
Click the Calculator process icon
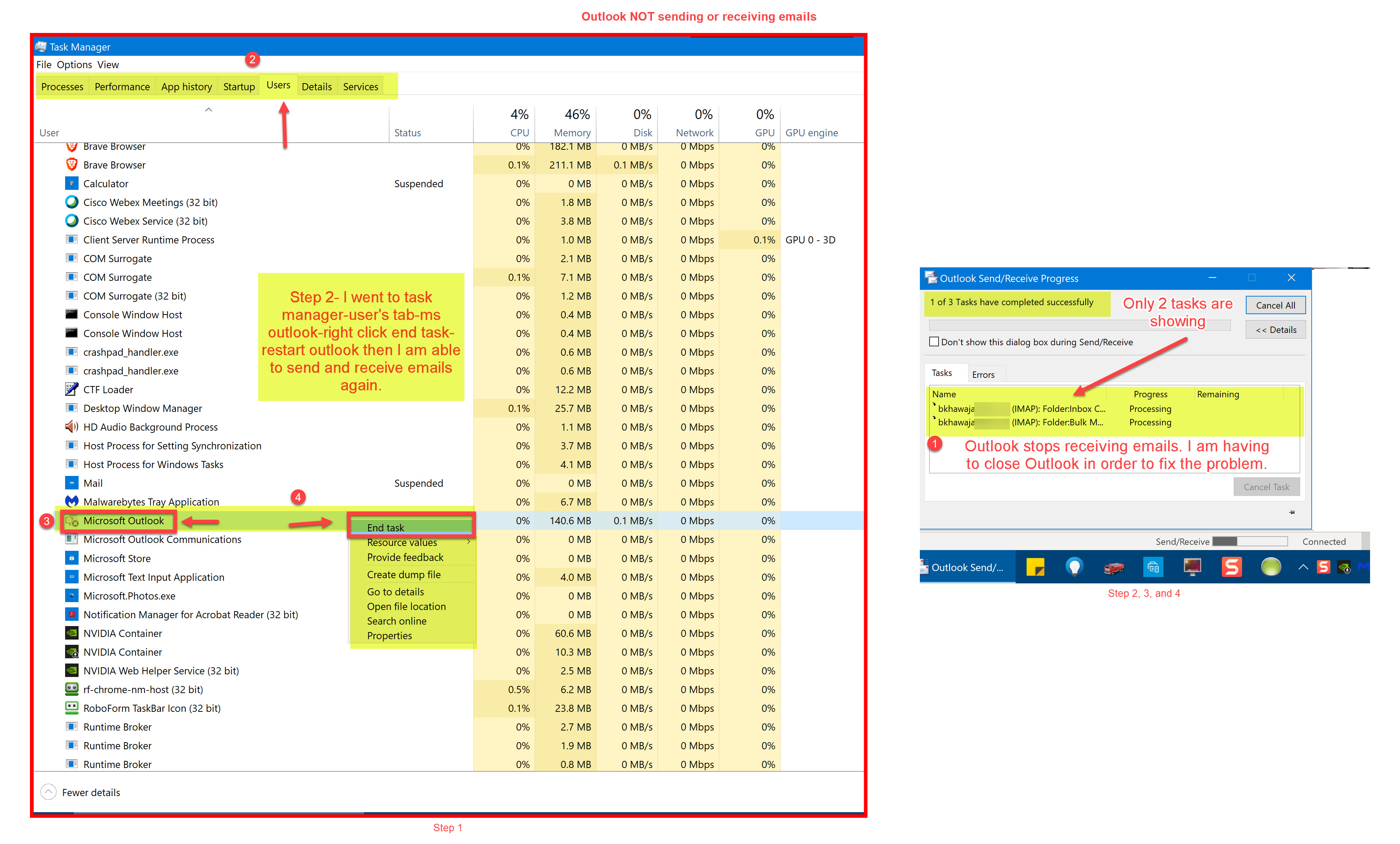click(x=71, y=183)
